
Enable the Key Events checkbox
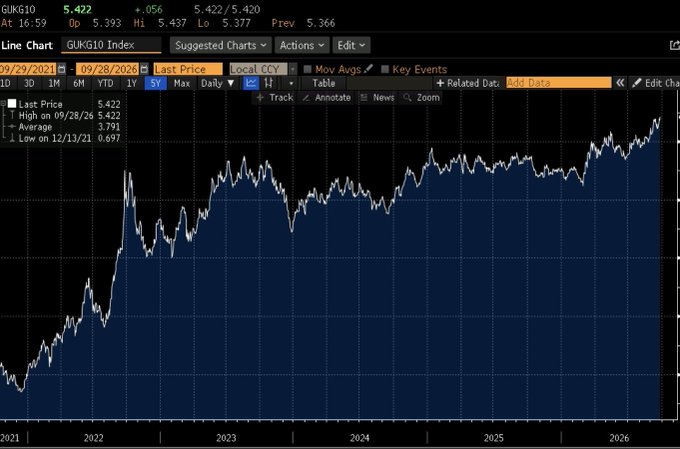(385, 69)
